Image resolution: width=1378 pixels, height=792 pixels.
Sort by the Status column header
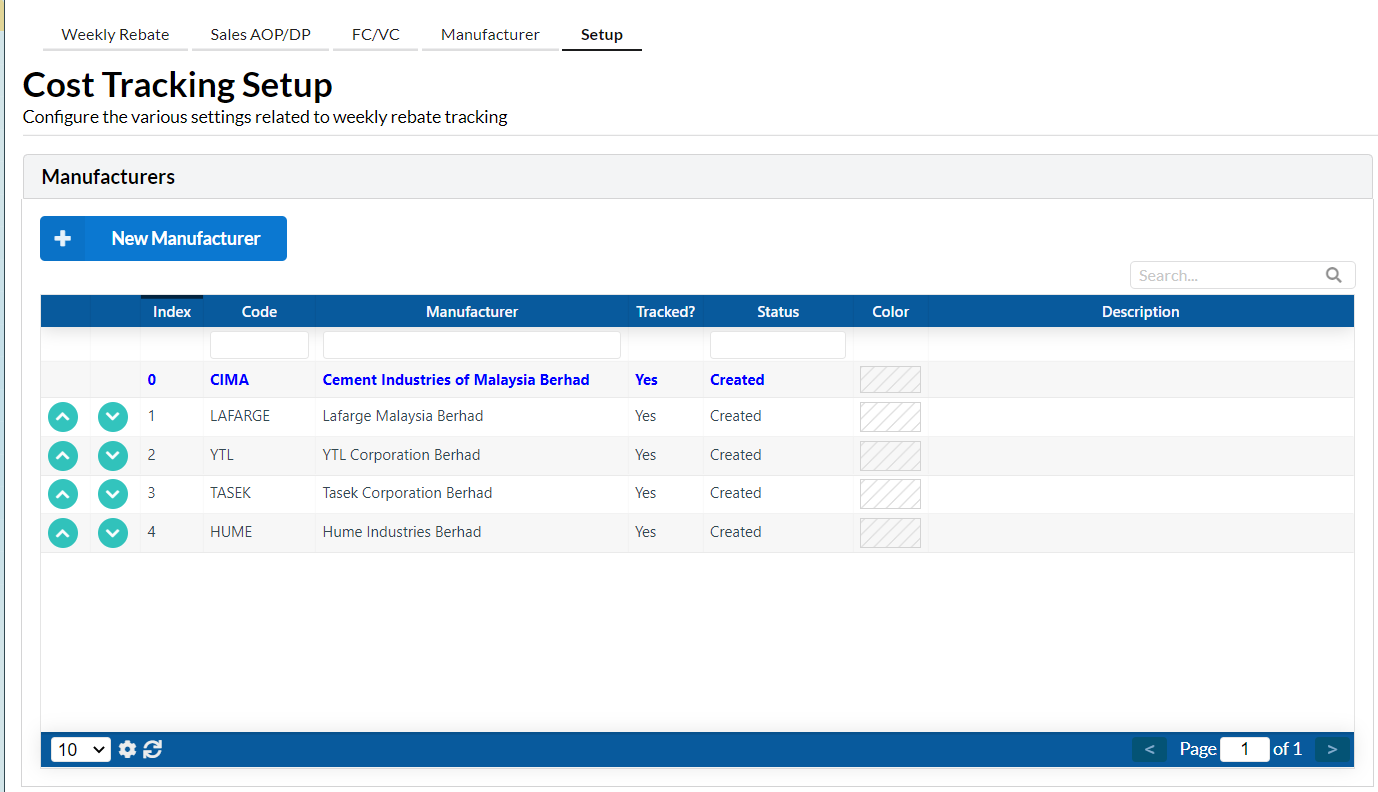778,312
